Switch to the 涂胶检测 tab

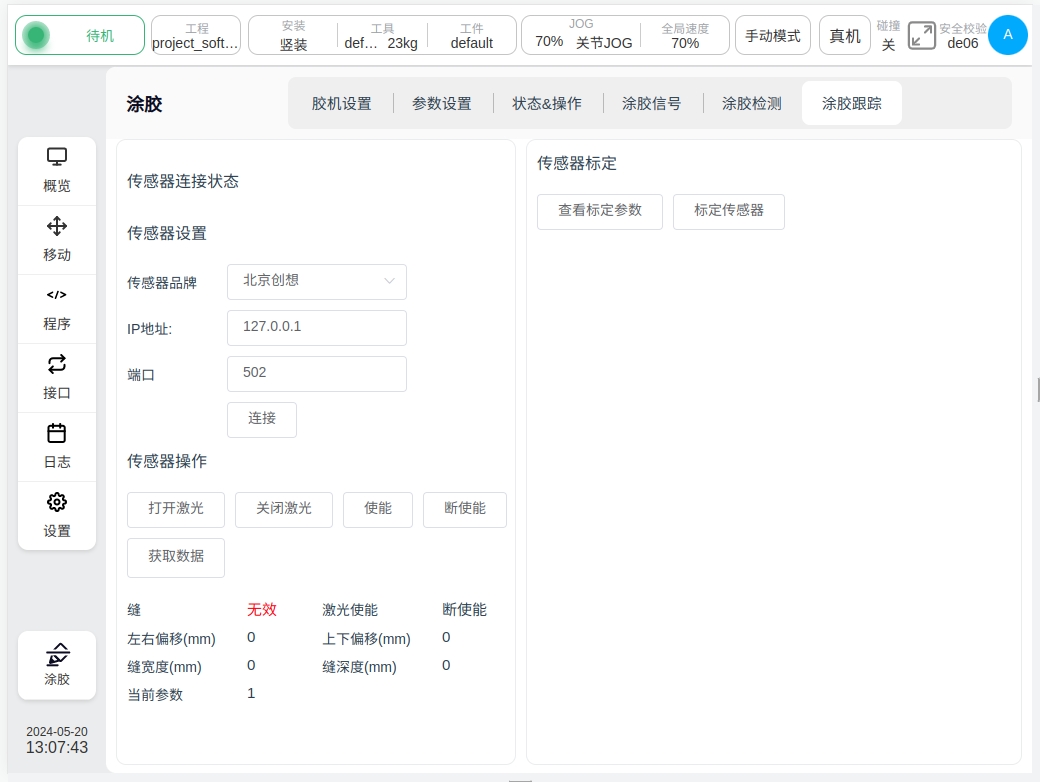752,103
